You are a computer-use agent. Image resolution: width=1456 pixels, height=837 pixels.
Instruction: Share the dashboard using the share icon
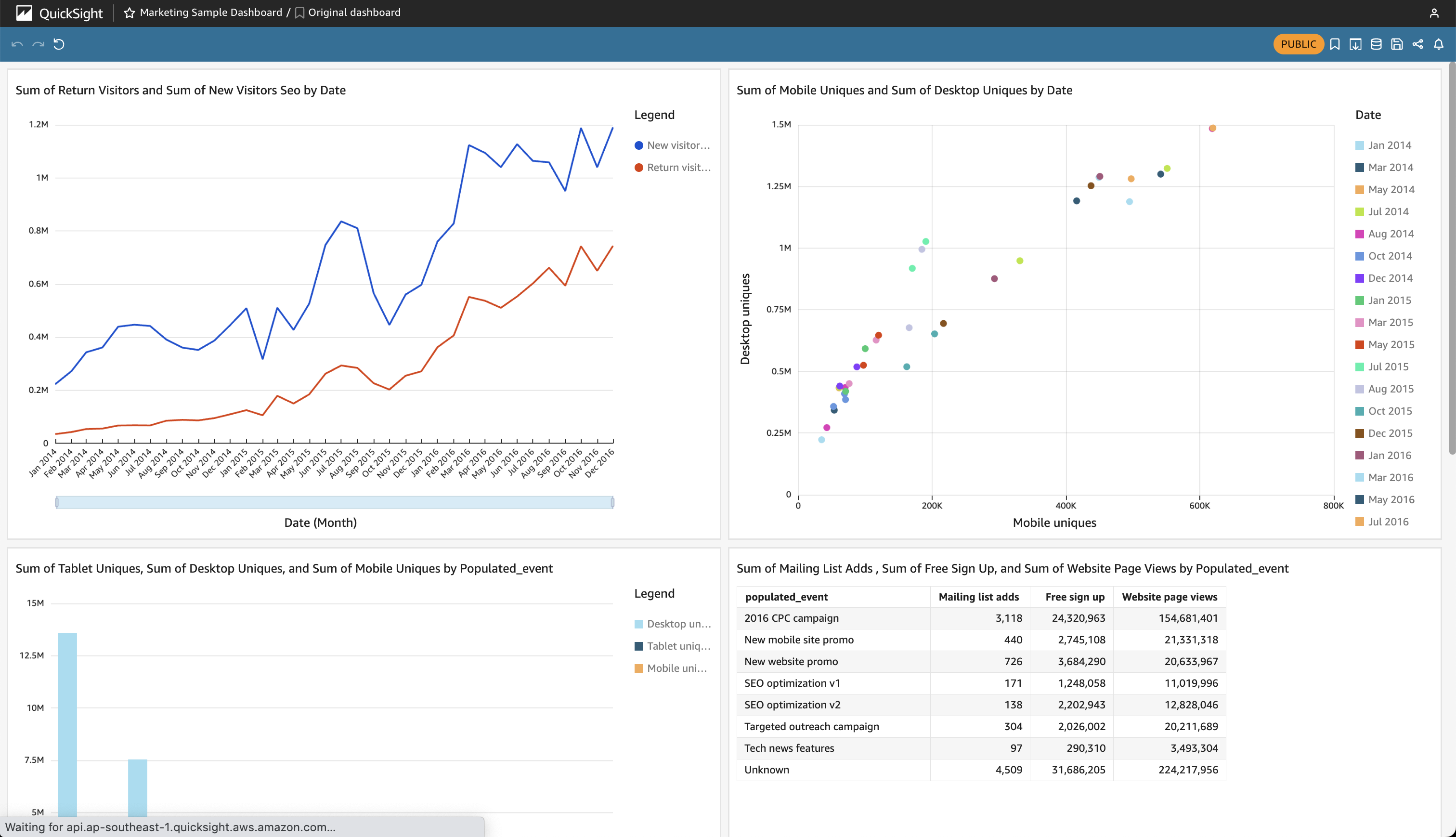[x=1417, y=44]
